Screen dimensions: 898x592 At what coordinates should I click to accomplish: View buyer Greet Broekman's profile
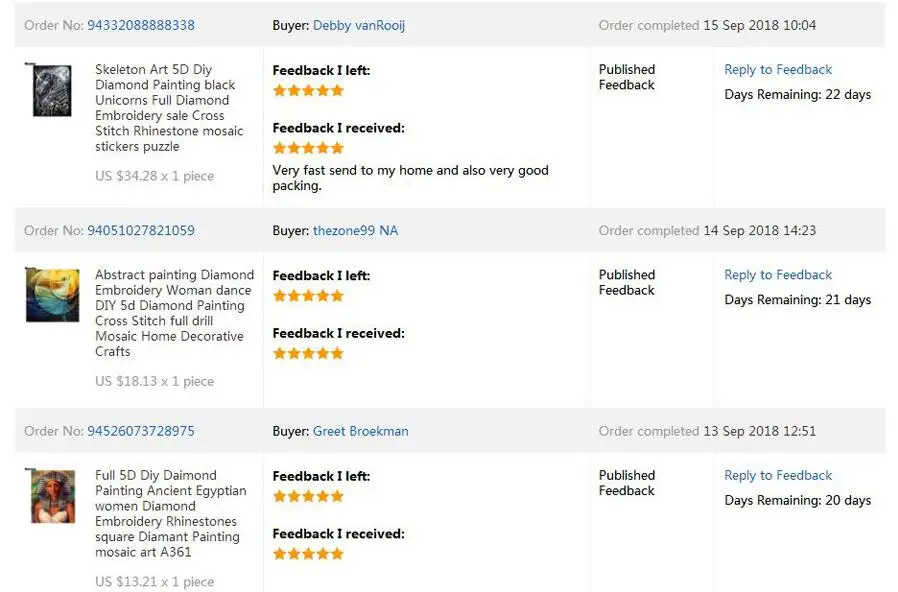[360, 431]
